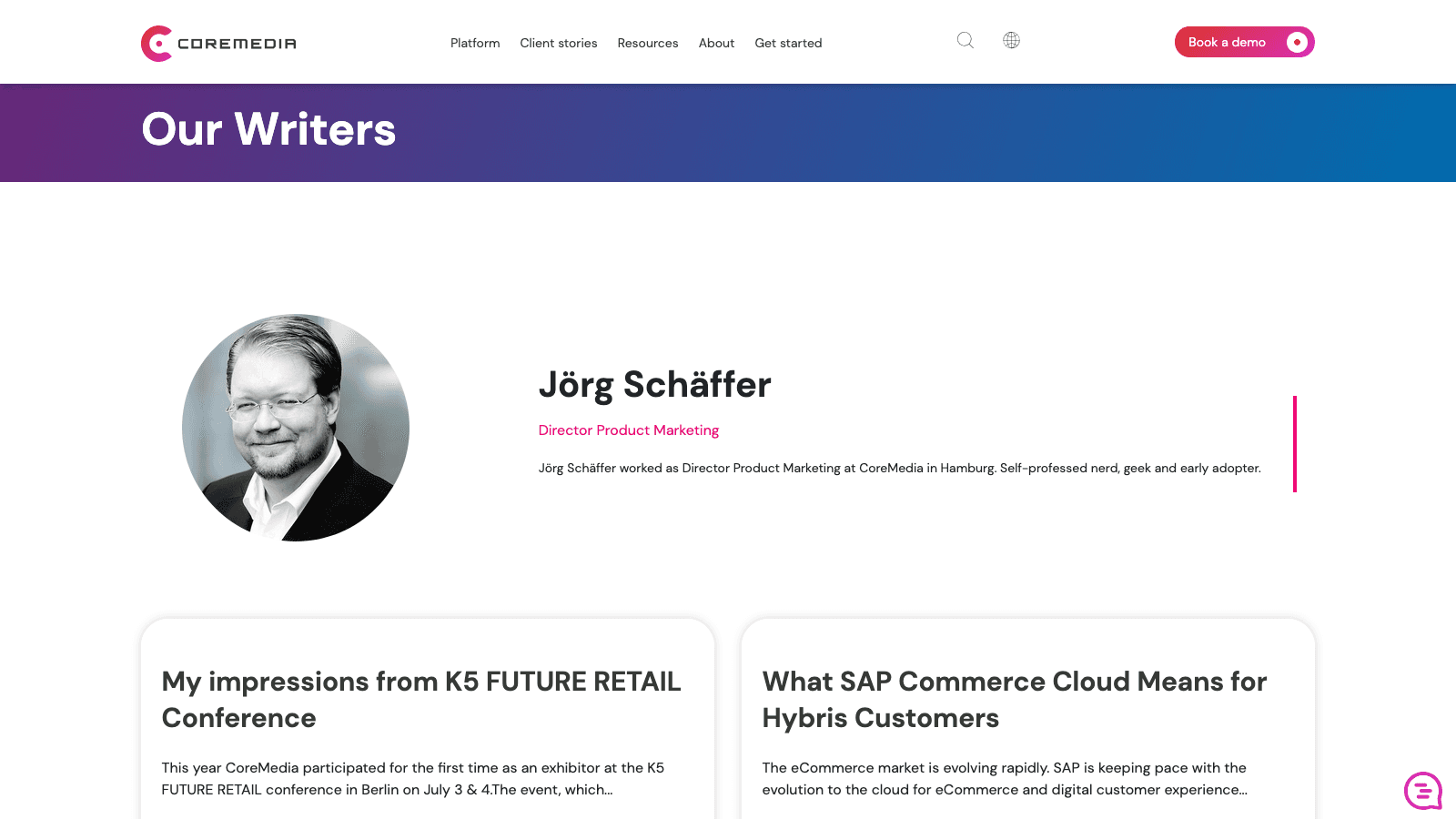The width and height of the screenshot is (1456, 819).
Task: Click the CoreMedia logo
Action: pos(218,43)
